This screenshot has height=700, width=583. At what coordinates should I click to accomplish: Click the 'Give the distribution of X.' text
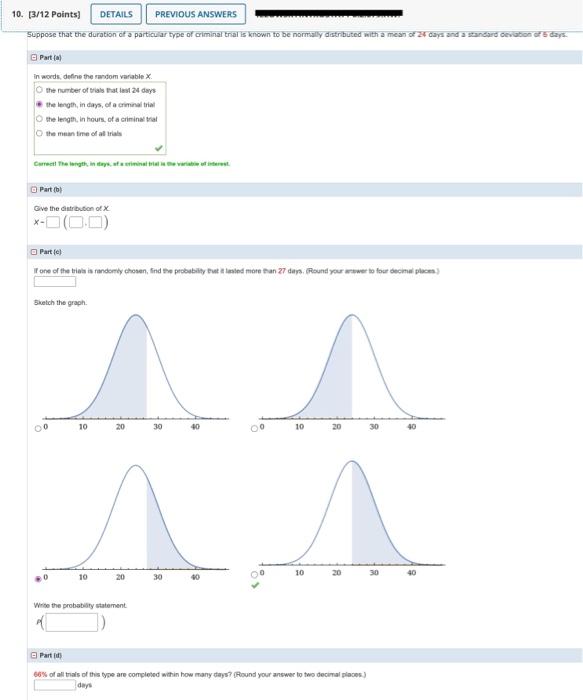72,208
